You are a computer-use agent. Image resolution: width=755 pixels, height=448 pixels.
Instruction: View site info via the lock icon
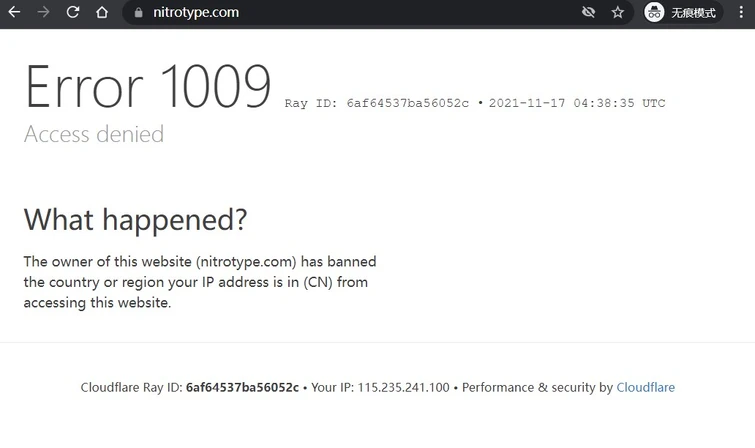[x=139, y=13]
